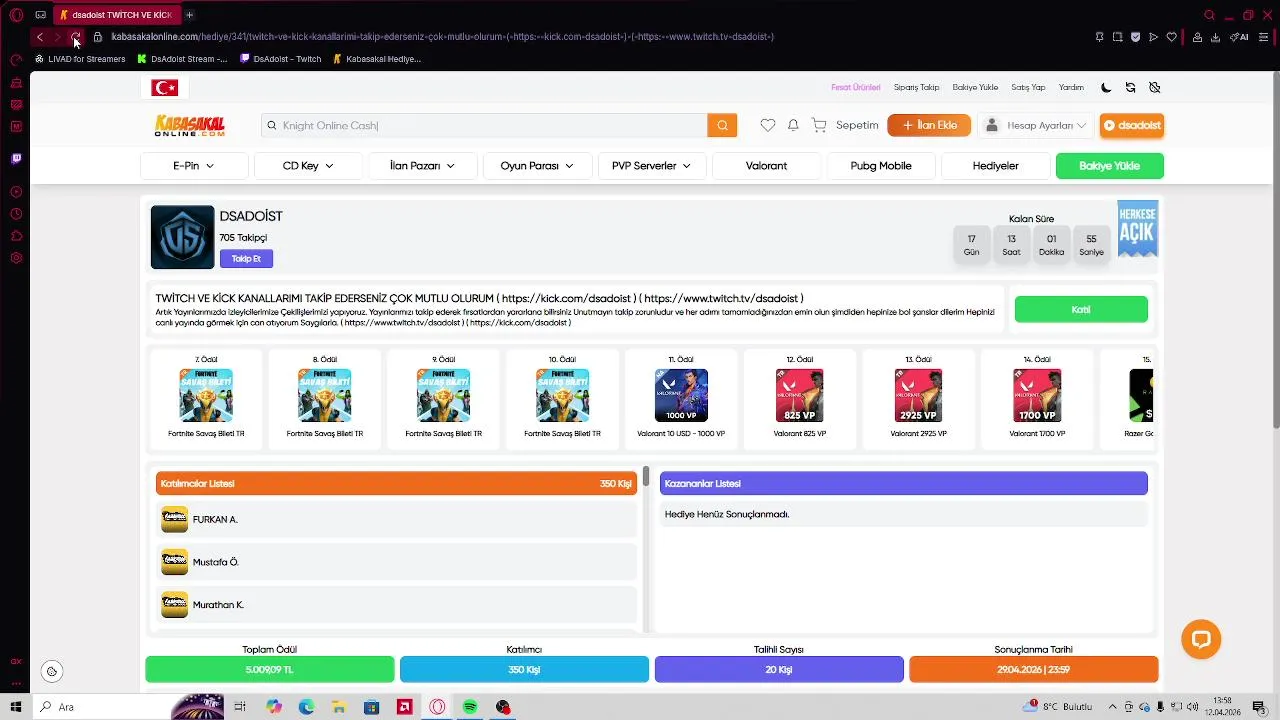Viewport: 1280px width, 720px height.
Task: Toggle dark mode moon icon
Action: [1106, 88]
